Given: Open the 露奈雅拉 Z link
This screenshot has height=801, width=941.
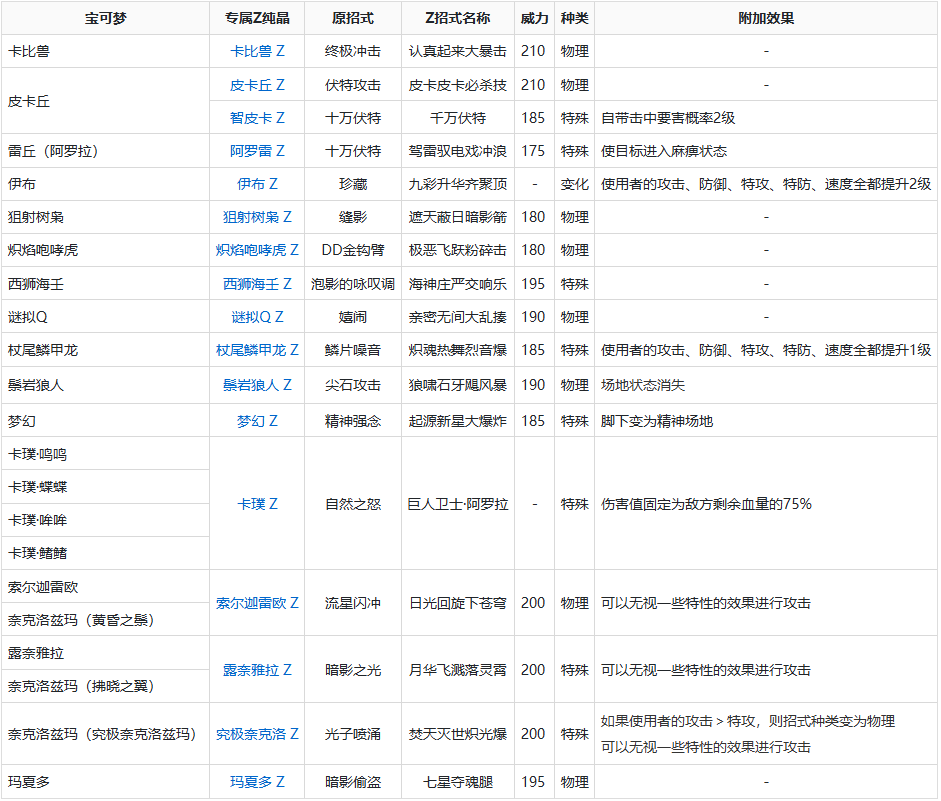Looking at the screenshot, I should 257,670.
